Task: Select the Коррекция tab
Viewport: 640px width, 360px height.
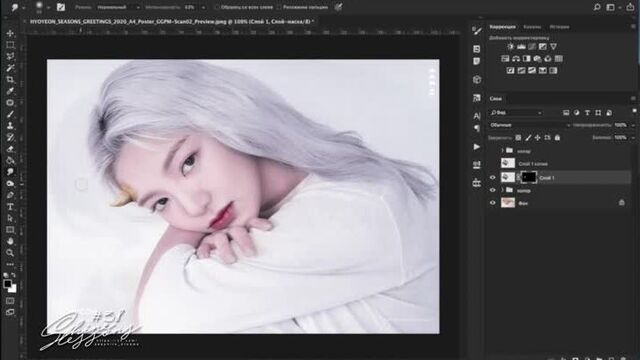Action: click(502, 27)
